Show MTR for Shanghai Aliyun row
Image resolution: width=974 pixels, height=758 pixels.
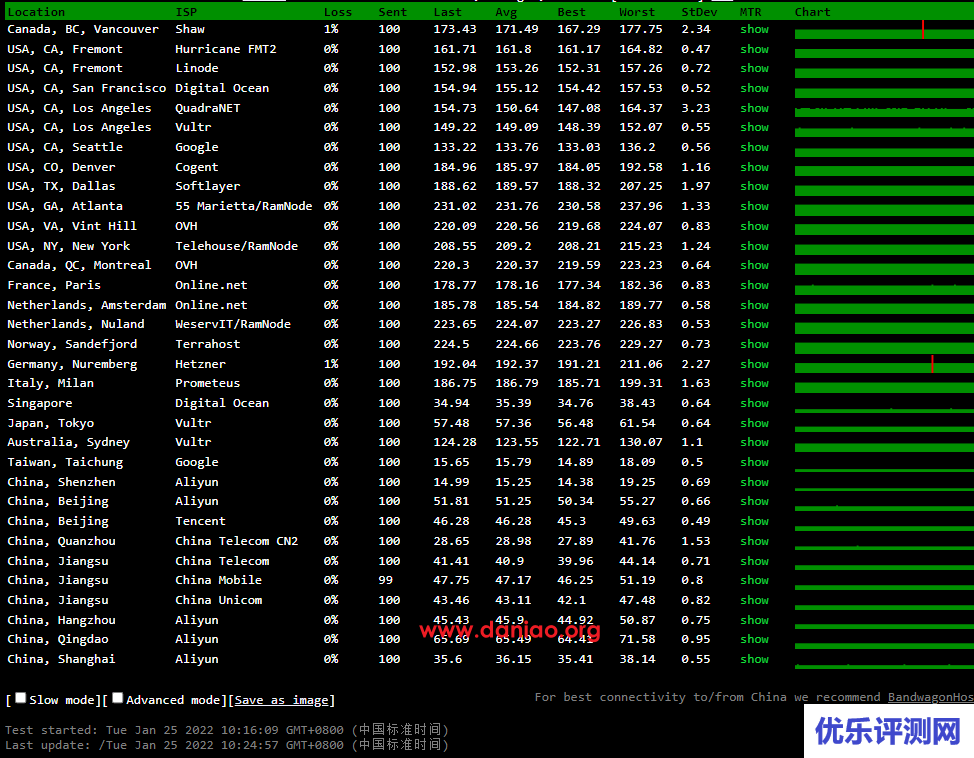[754, 659]
